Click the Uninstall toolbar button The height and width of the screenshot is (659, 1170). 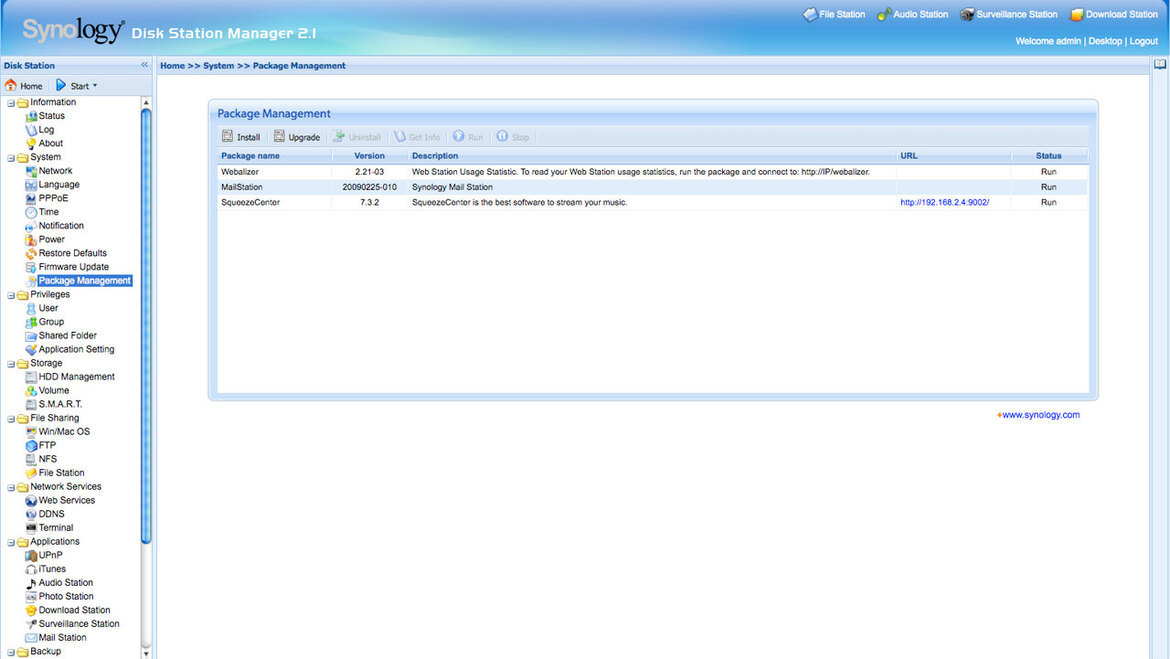click(357, 137)
